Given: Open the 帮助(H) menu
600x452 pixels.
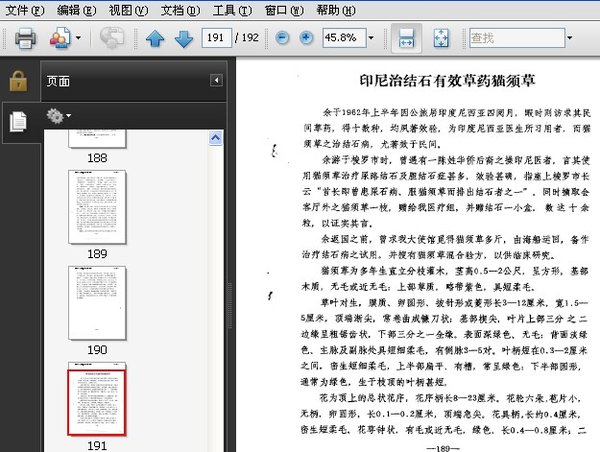Looking at the screenshot, I should coord(336,10).
